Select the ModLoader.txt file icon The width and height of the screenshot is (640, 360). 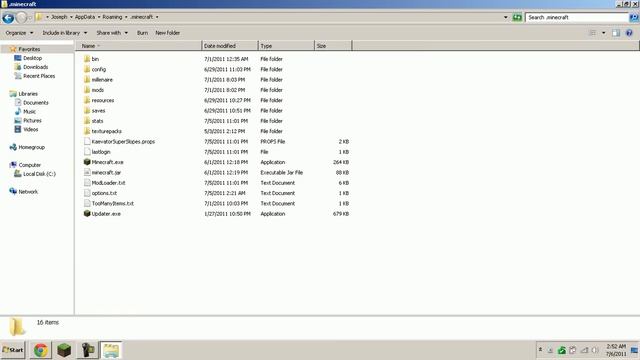click(87, 183)
